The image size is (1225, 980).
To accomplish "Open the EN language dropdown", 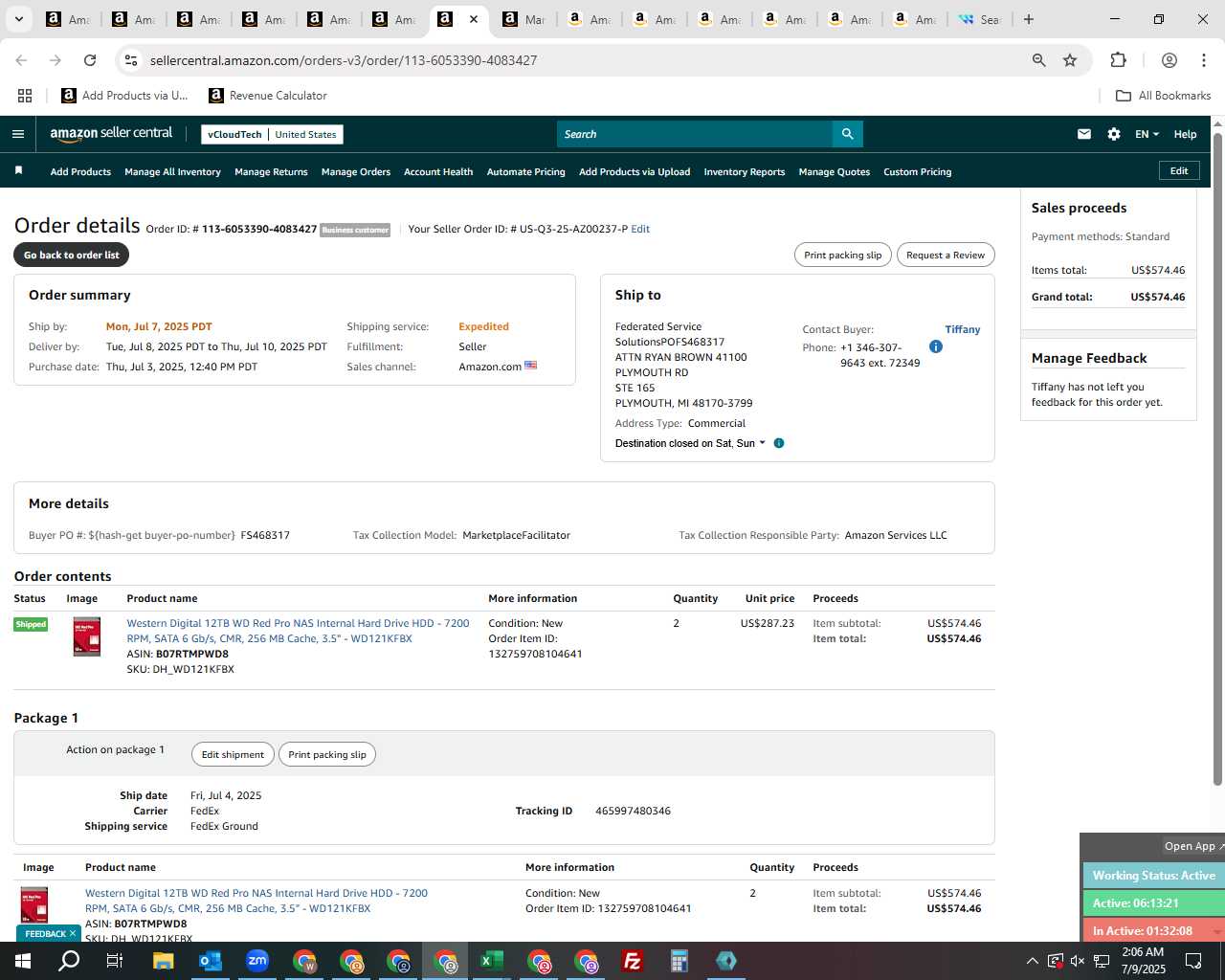I will (1147, 134).
